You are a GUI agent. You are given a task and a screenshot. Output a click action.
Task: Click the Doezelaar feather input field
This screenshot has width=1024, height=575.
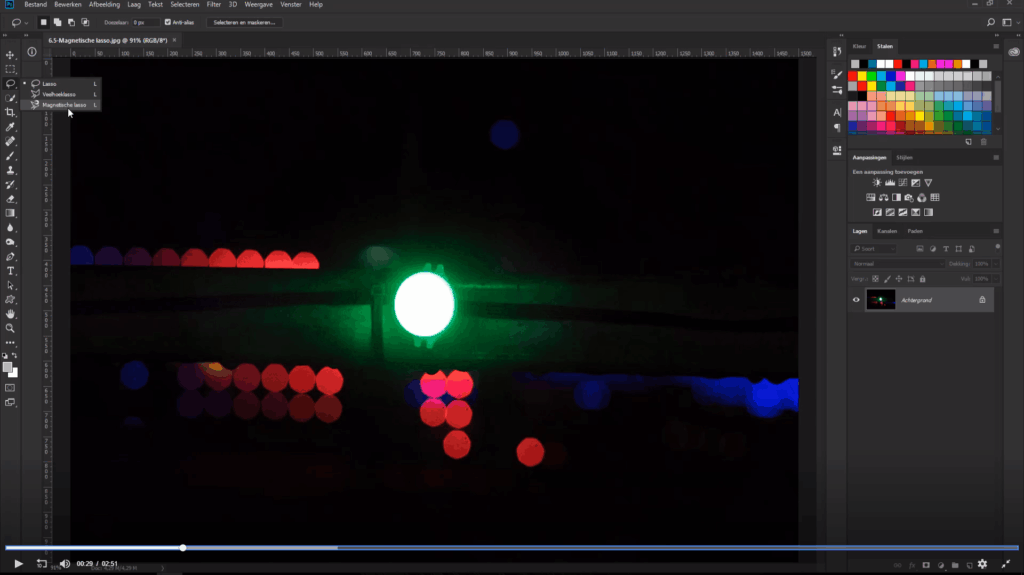[145, 22]
